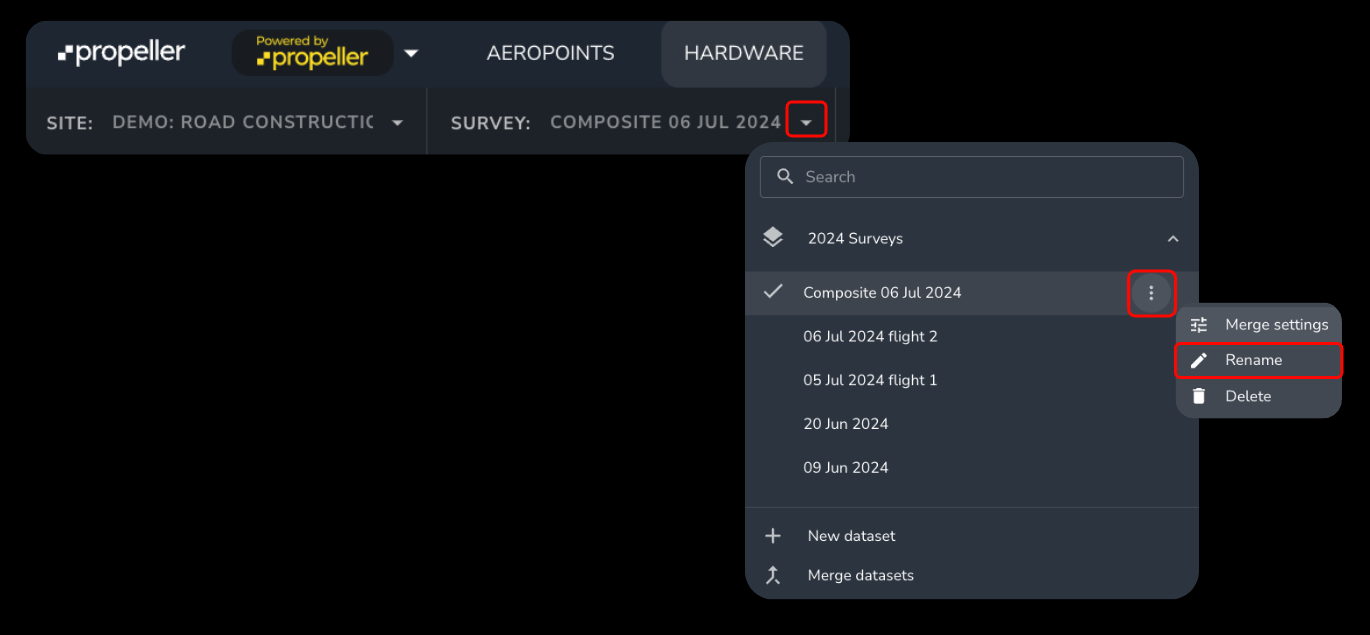Choose Merge settings from the context menu
The width and height of the screenshot is (1370, 635).
[1271, 323]
